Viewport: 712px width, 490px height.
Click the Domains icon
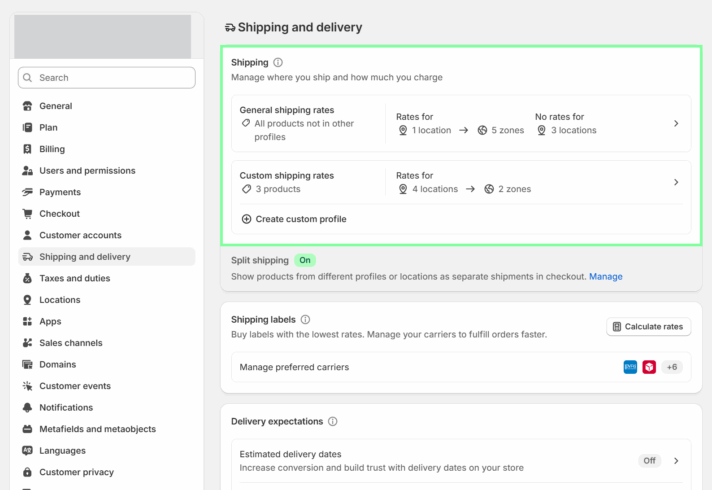click(x=27, y=364)
